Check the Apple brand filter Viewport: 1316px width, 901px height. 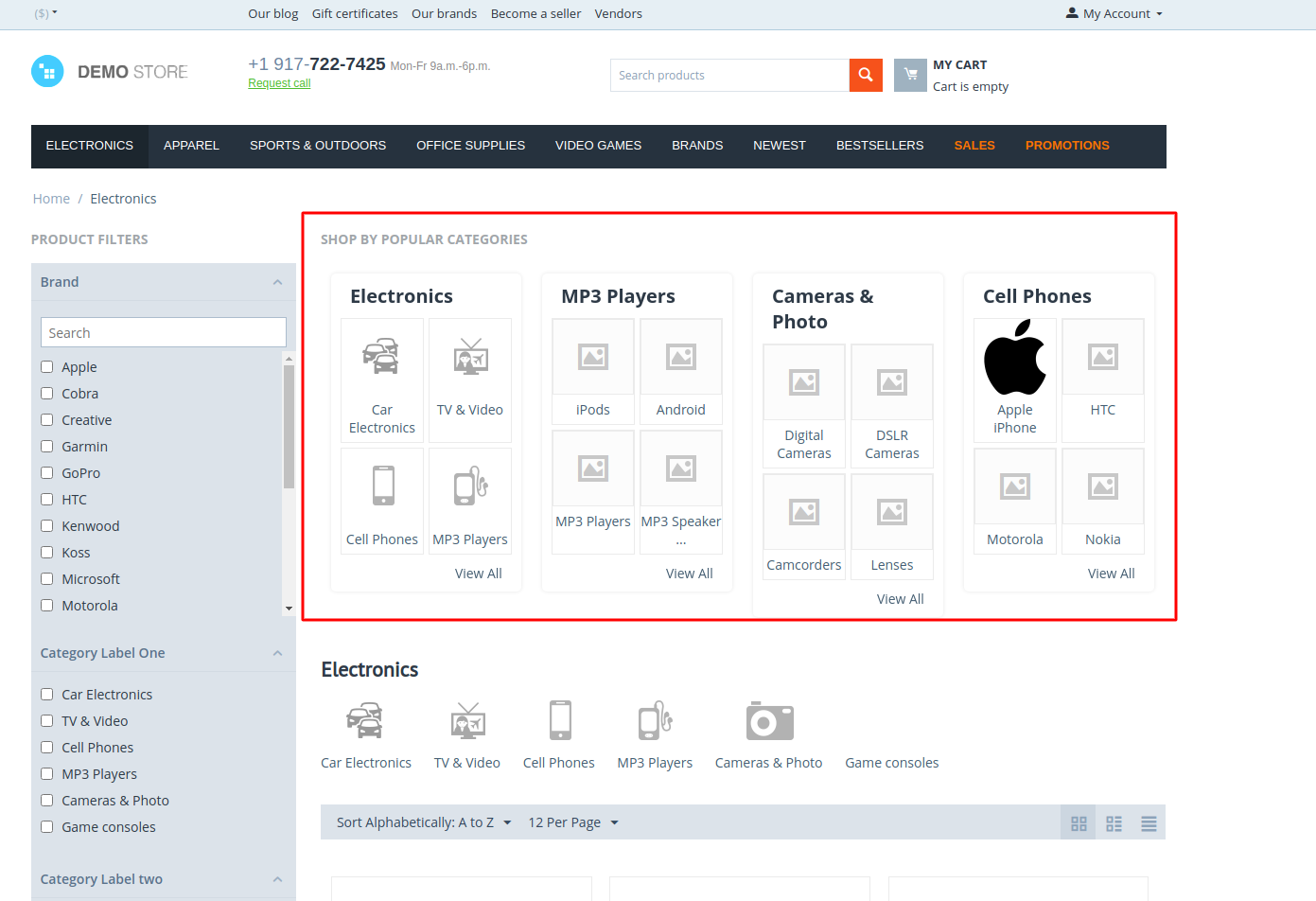click(x=46, y=367)
